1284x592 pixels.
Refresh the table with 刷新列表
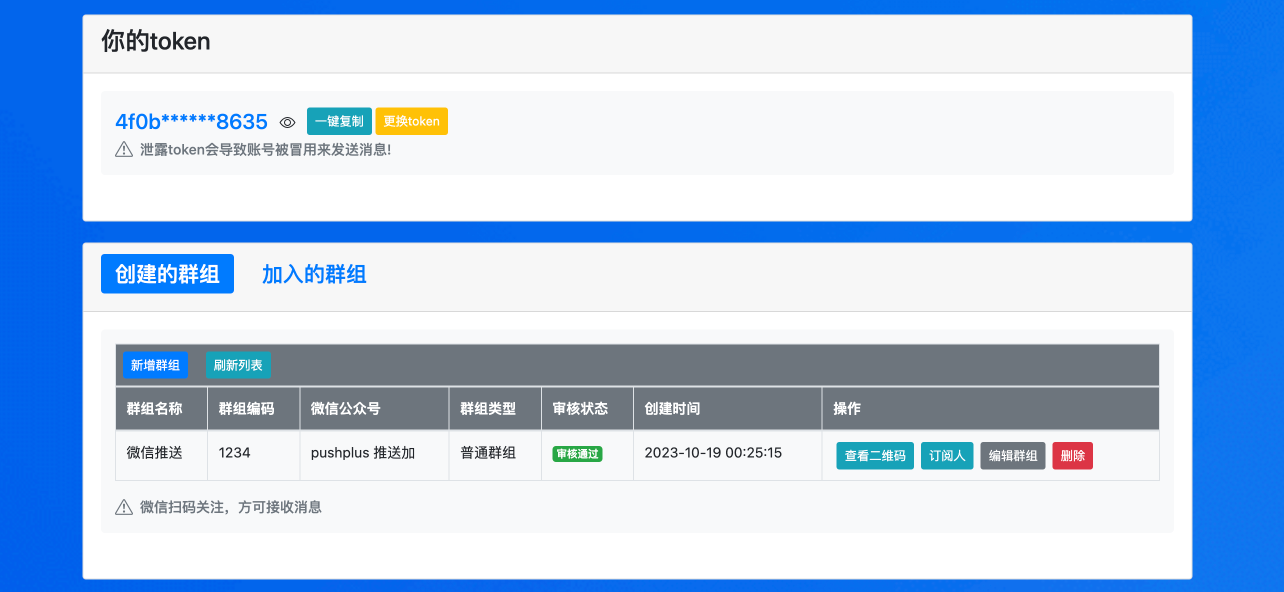tap(238, 365)
